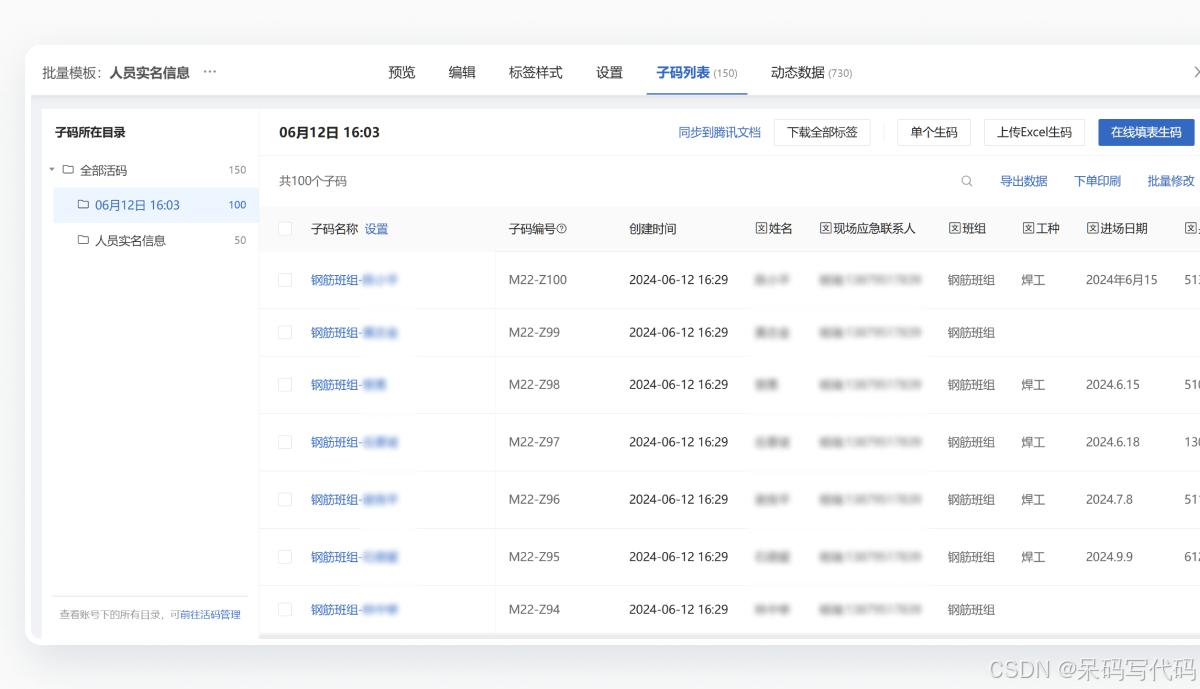1200x689 pixels.
Task: Click the field icon beside 班组 column
Action: click(954, 229)
